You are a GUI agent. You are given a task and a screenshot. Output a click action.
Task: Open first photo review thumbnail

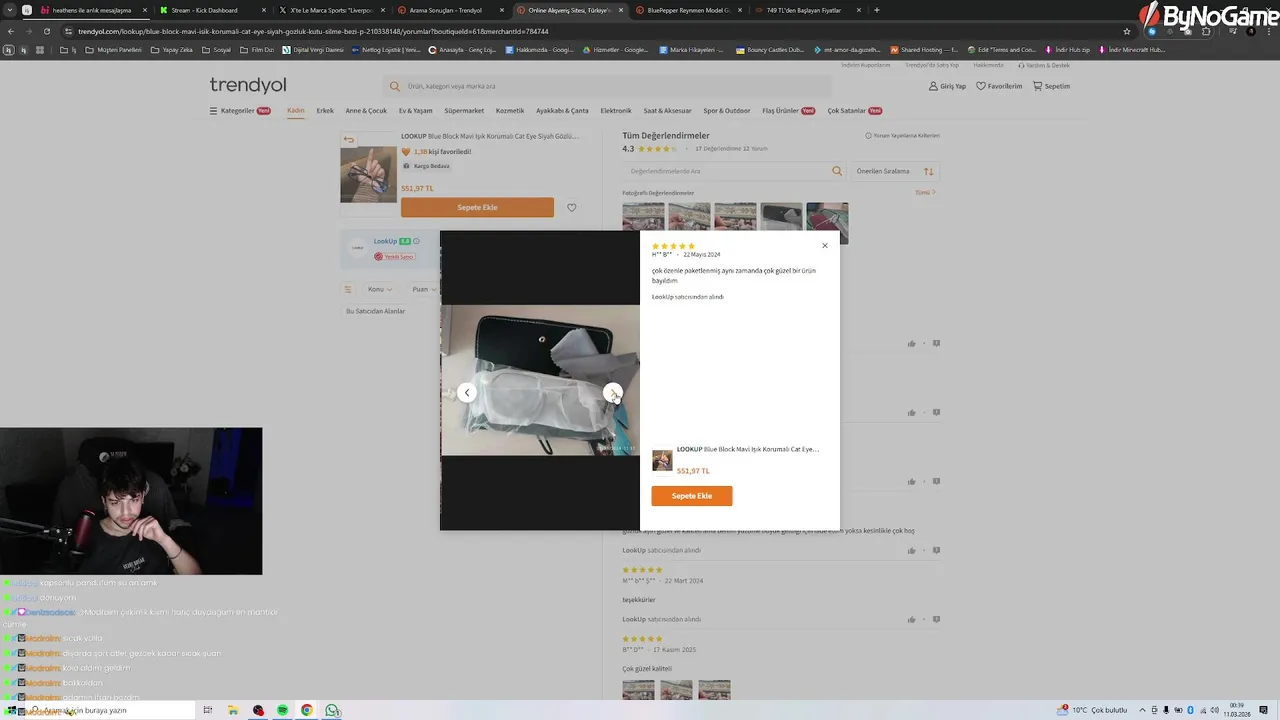643,218
